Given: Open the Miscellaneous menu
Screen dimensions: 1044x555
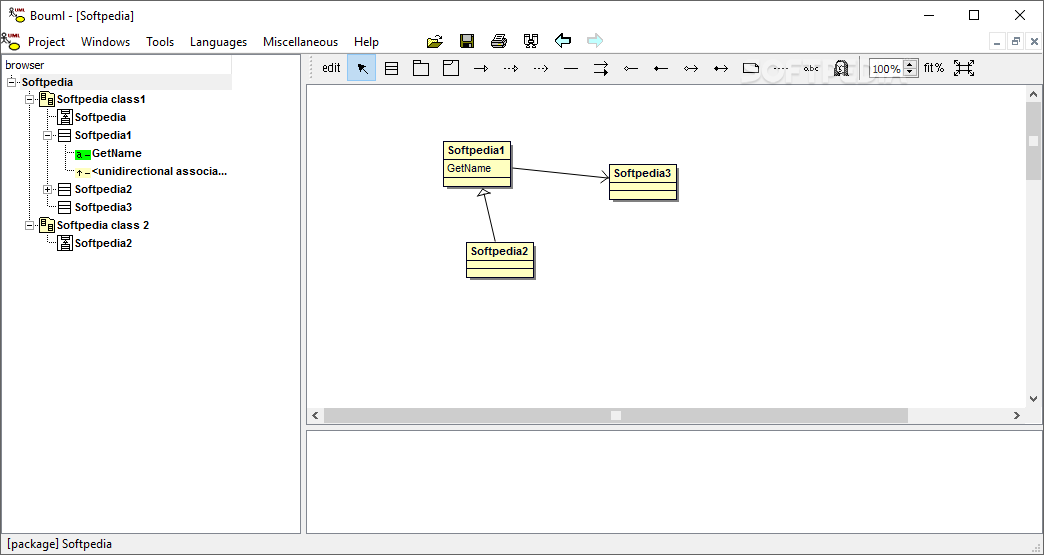Looking at the screenshot, I should (300, 41).
